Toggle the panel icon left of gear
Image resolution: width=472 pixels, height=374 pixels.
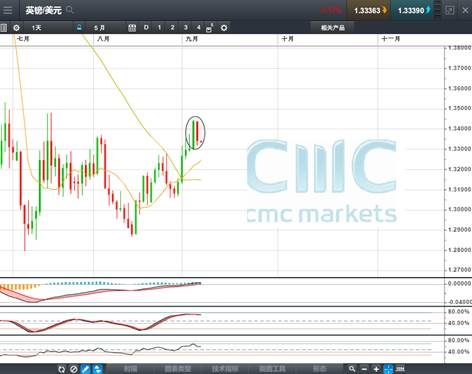tap(3, 28)
